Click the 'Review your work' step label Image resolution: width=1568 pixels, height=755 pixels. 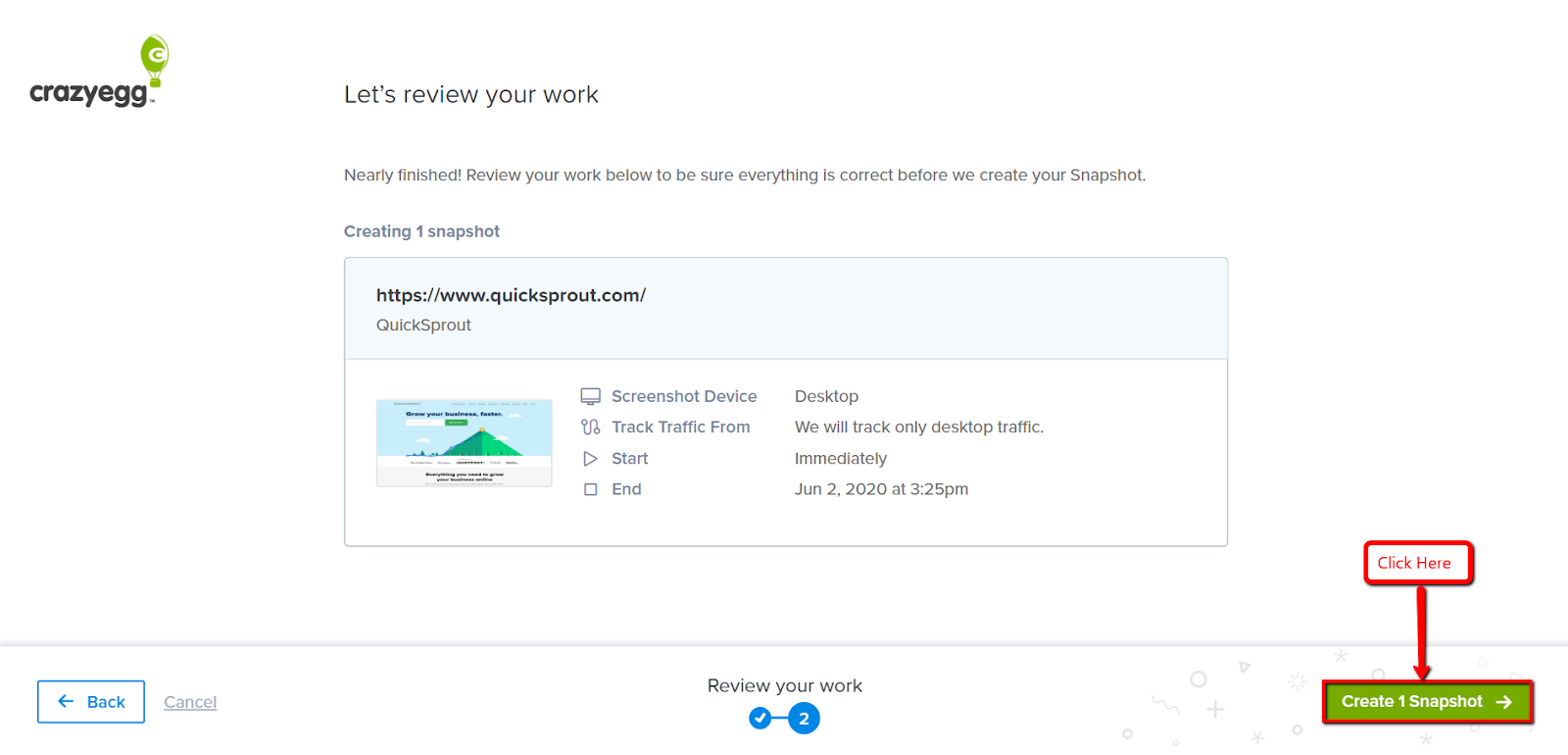785,686
